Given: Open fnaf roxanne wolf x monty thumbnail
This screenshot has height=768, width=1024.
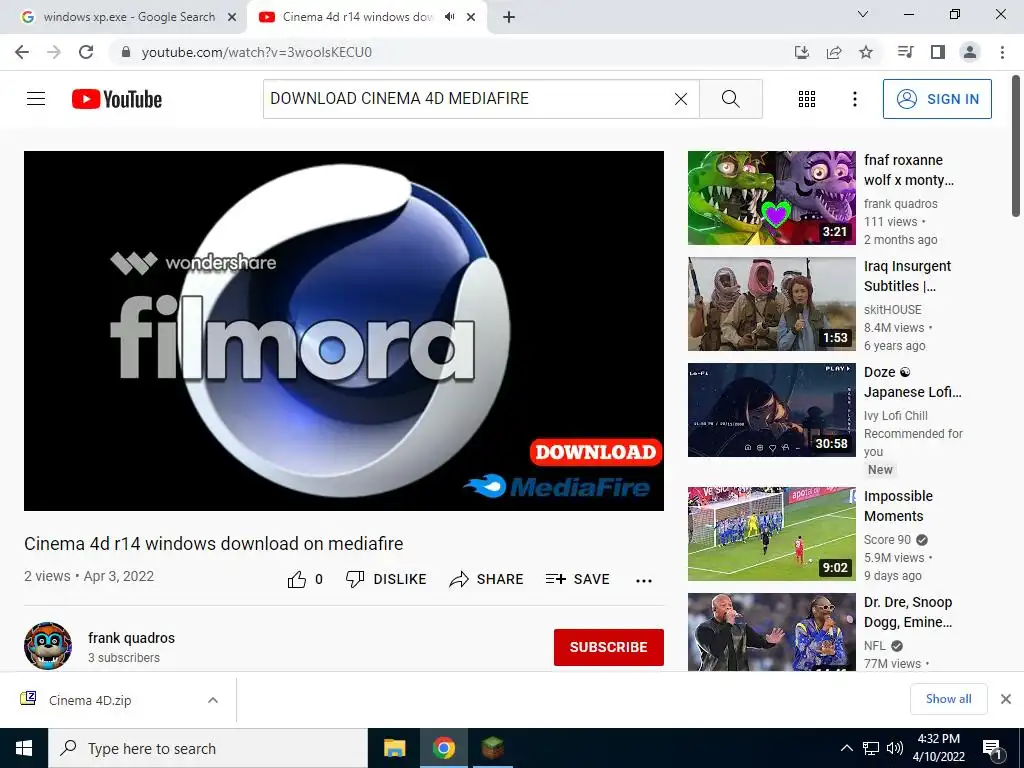Looking at the screenshot, I should pos(771,198).
